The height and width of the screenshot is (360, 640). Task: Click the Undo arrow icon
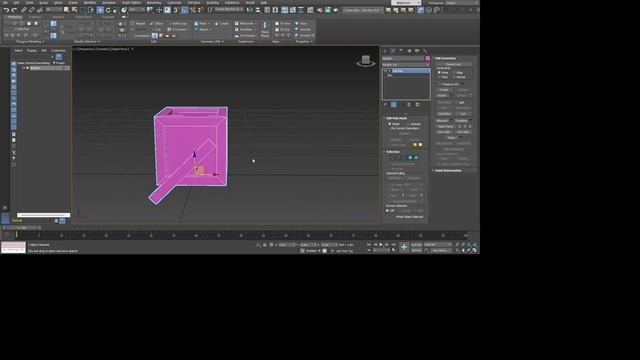7,10
